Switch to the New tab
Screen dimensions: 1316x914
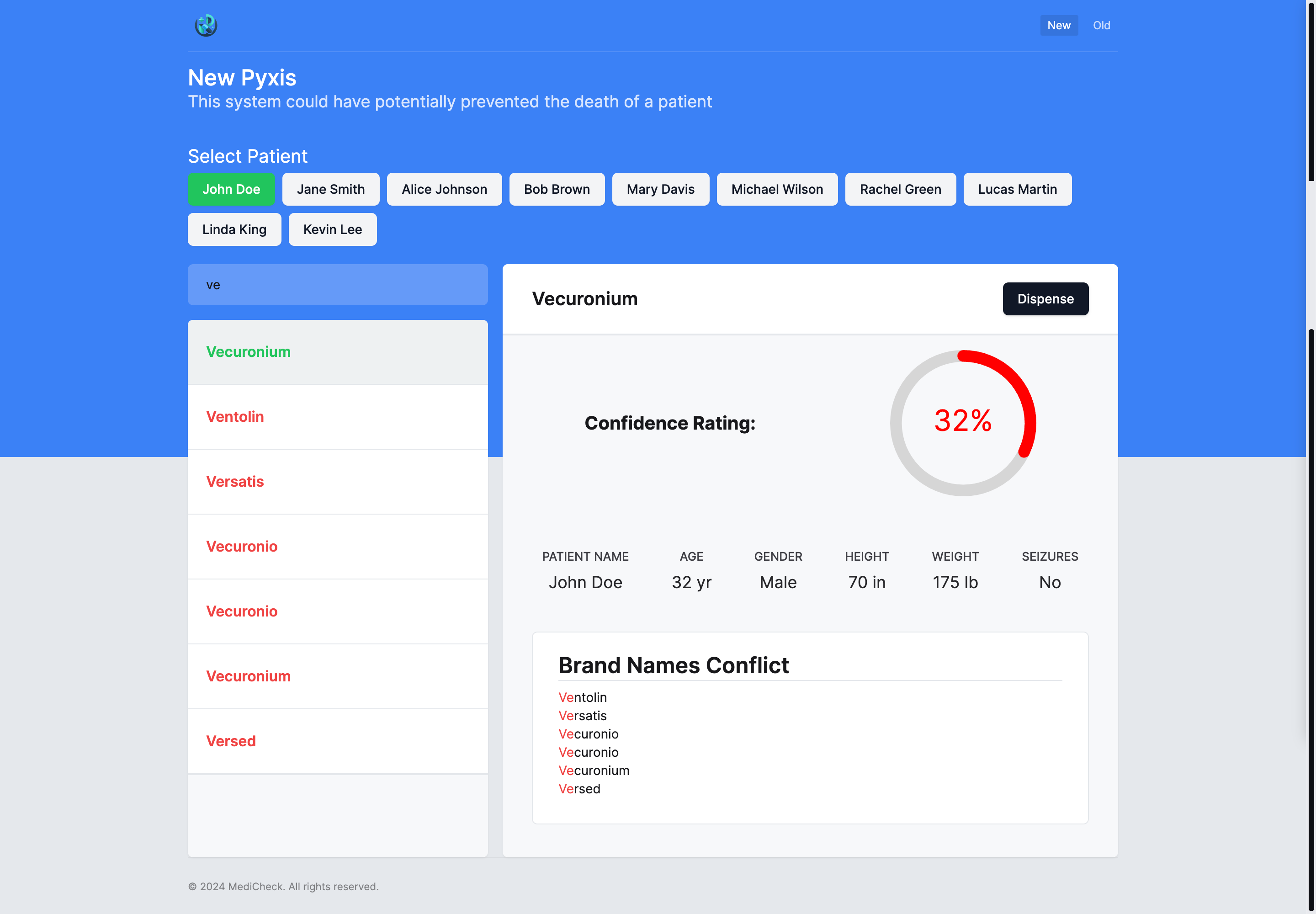pos(1058,25)
